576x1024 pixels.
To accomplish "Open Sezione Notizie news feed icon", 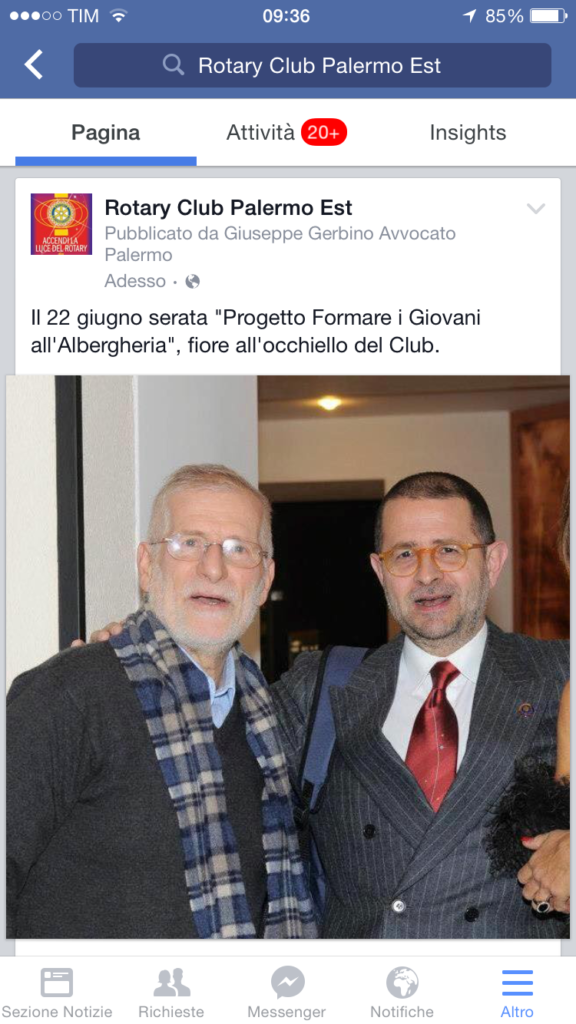I will point(57,983).
